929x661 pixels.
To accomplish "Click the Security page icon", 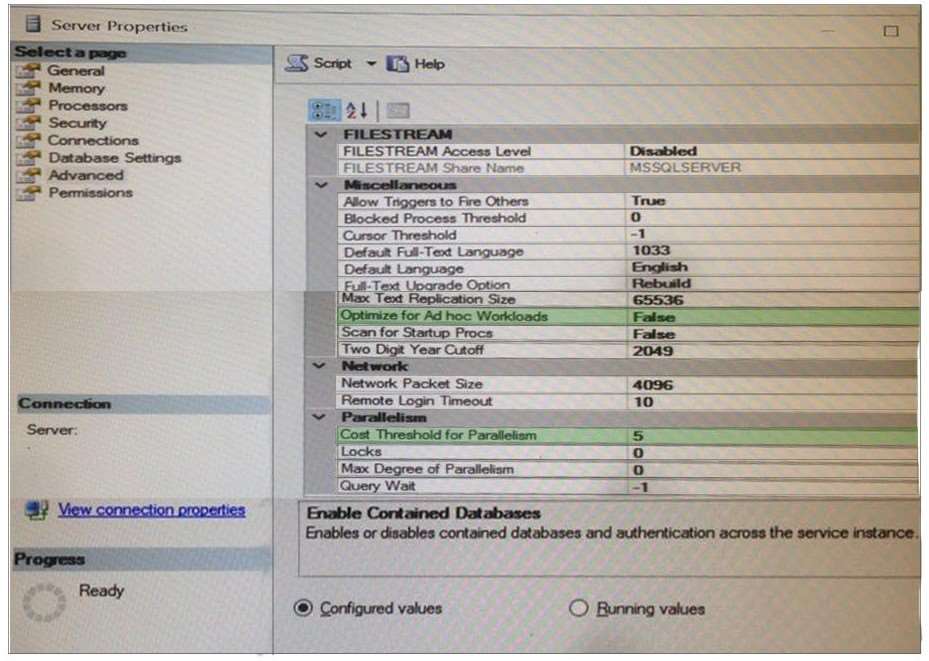I will (x=28, y=123).
